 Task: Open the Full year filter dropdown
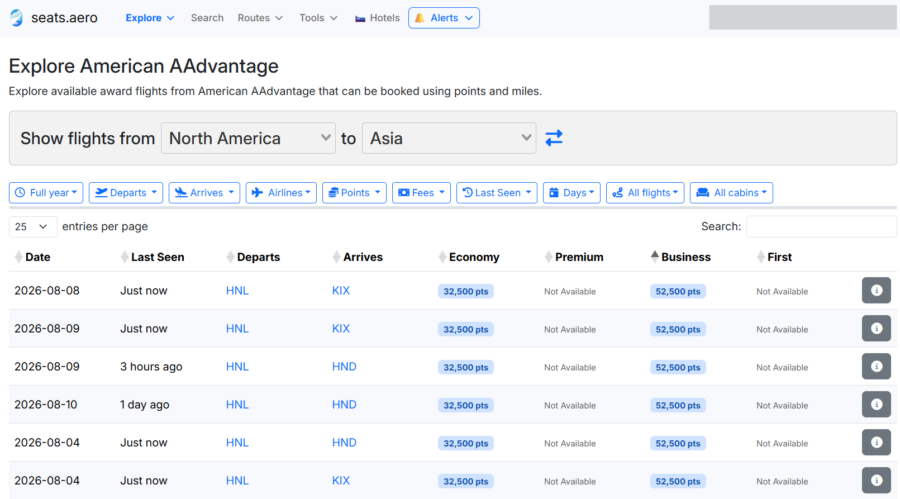click(46, 193)
